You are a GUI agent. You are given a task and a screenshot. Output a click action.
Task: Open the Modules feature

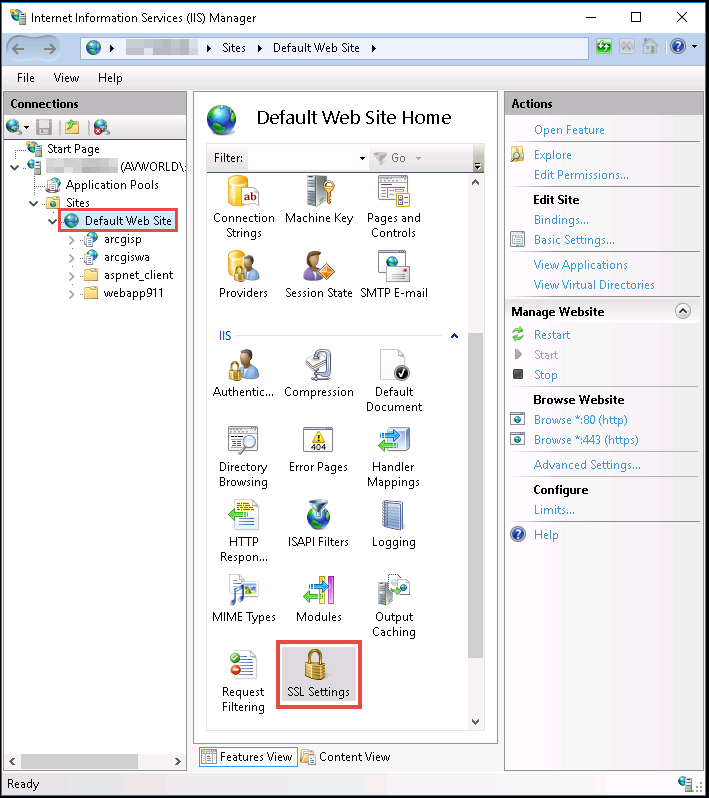coord(319,599)
